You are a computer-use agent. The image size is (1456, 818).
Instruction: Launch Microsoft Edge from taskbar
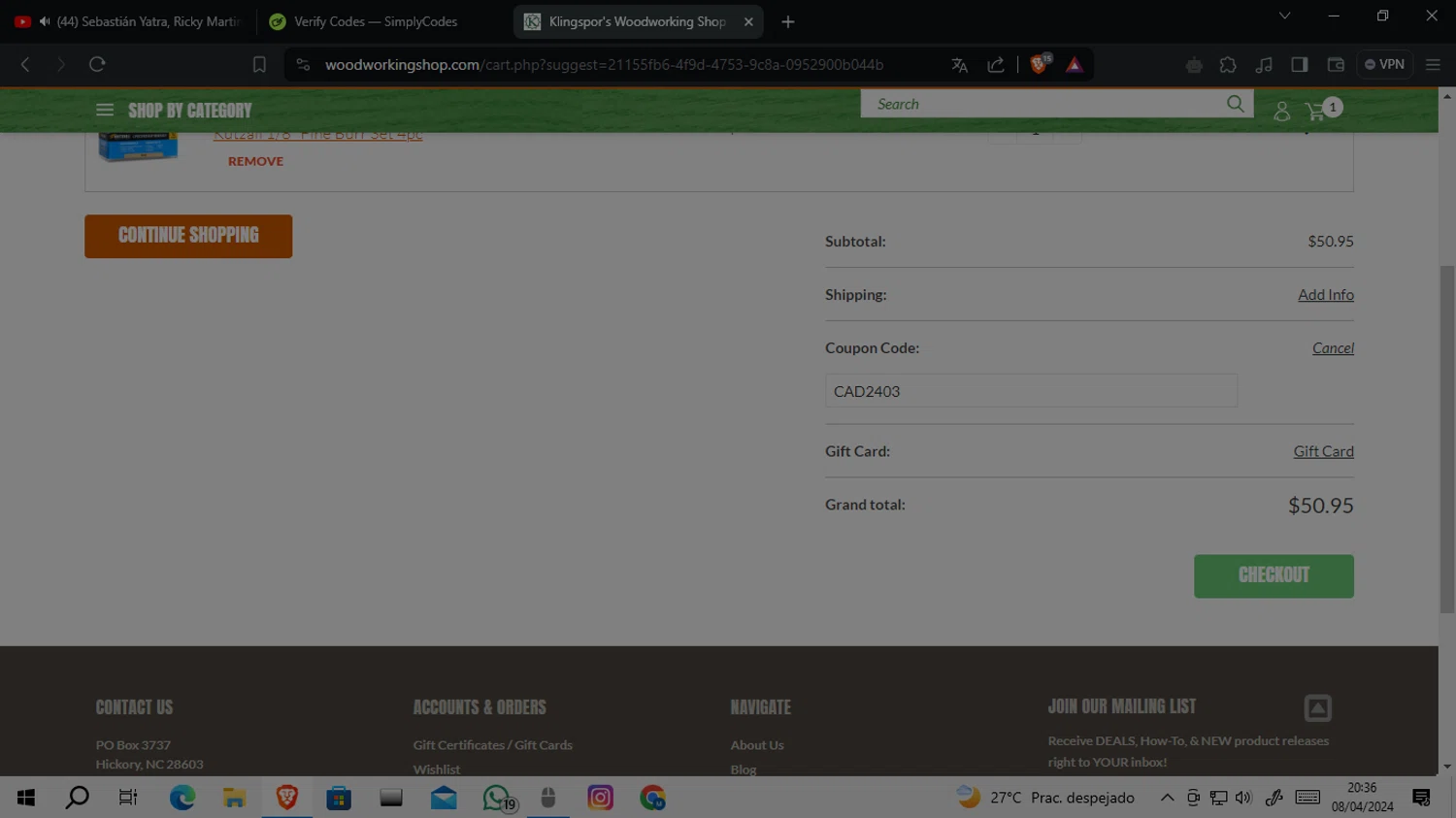[182, 798]
